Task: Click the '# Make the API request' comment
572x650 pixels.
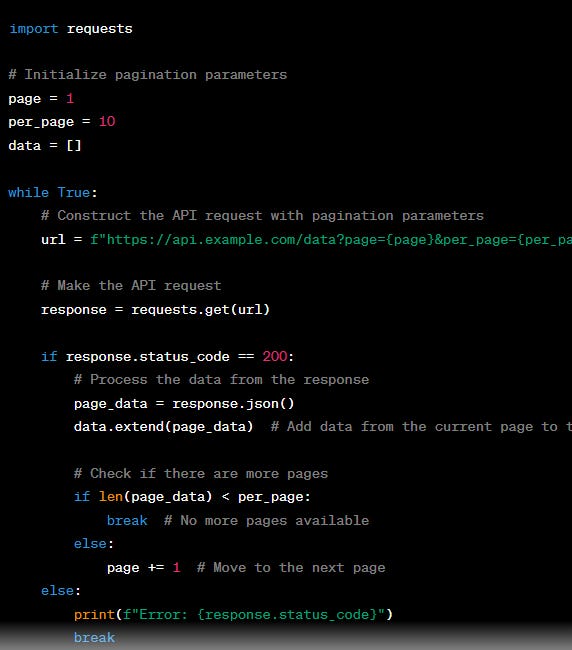Action: click(x=131, y=286)
